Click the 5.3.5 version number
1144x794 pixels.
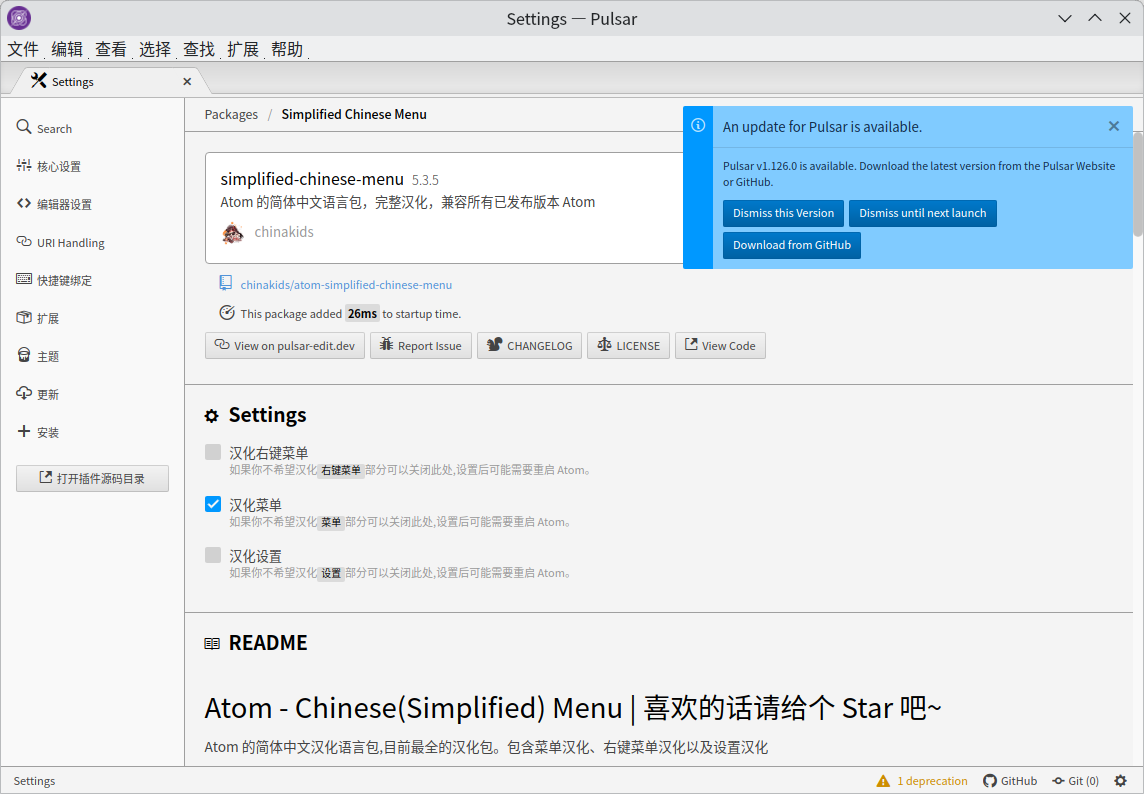[425, 180]
